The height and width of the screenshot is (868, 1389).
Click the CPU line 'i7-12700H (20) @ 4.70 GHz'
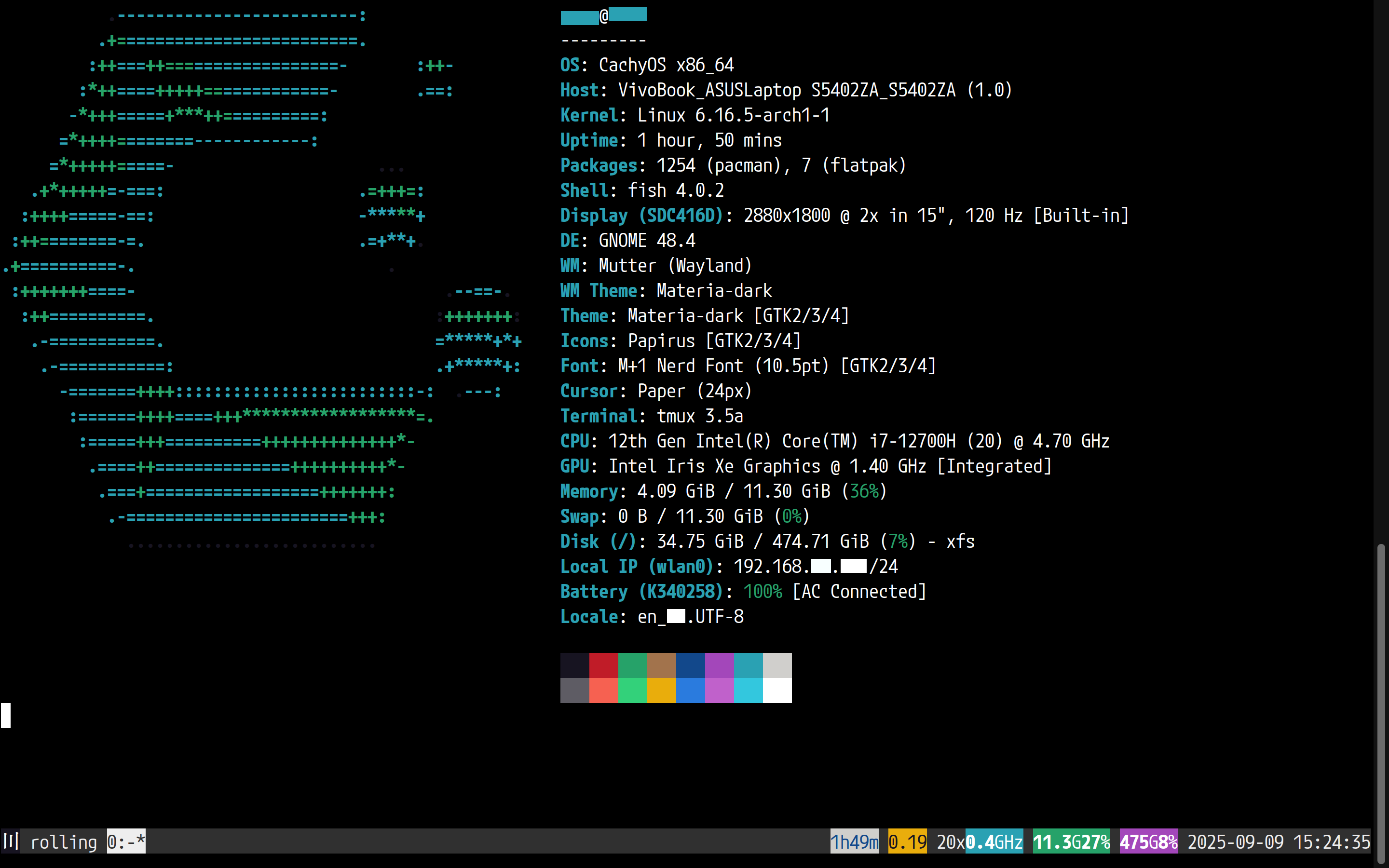[990, 441]
